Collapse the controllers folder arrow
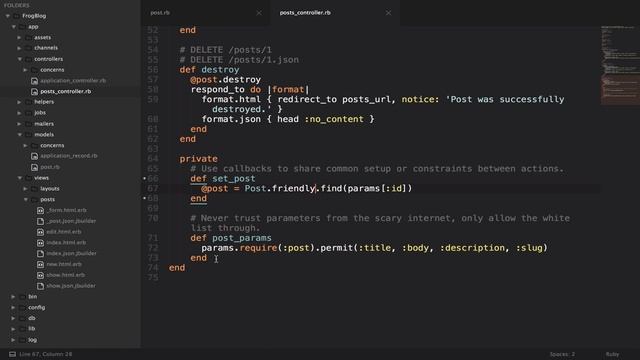The height and width of the screenshot is (360, 640). coord(20,59)
